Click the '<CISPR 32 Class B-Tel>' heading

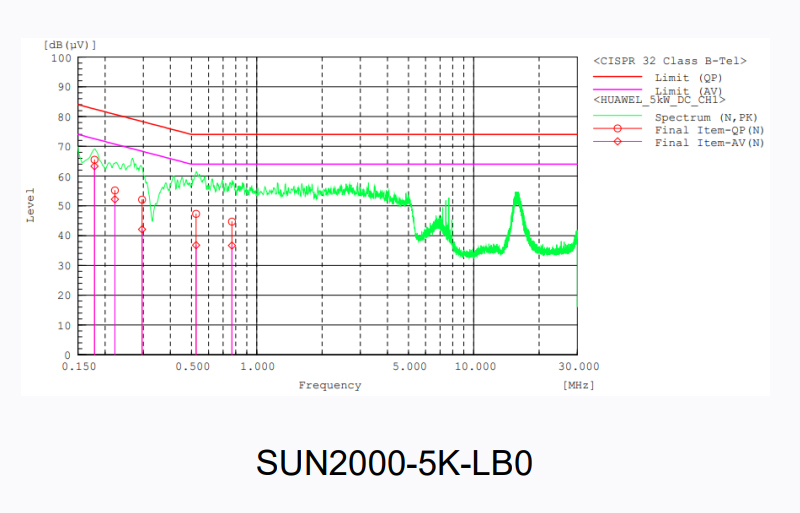click(670, 61)
